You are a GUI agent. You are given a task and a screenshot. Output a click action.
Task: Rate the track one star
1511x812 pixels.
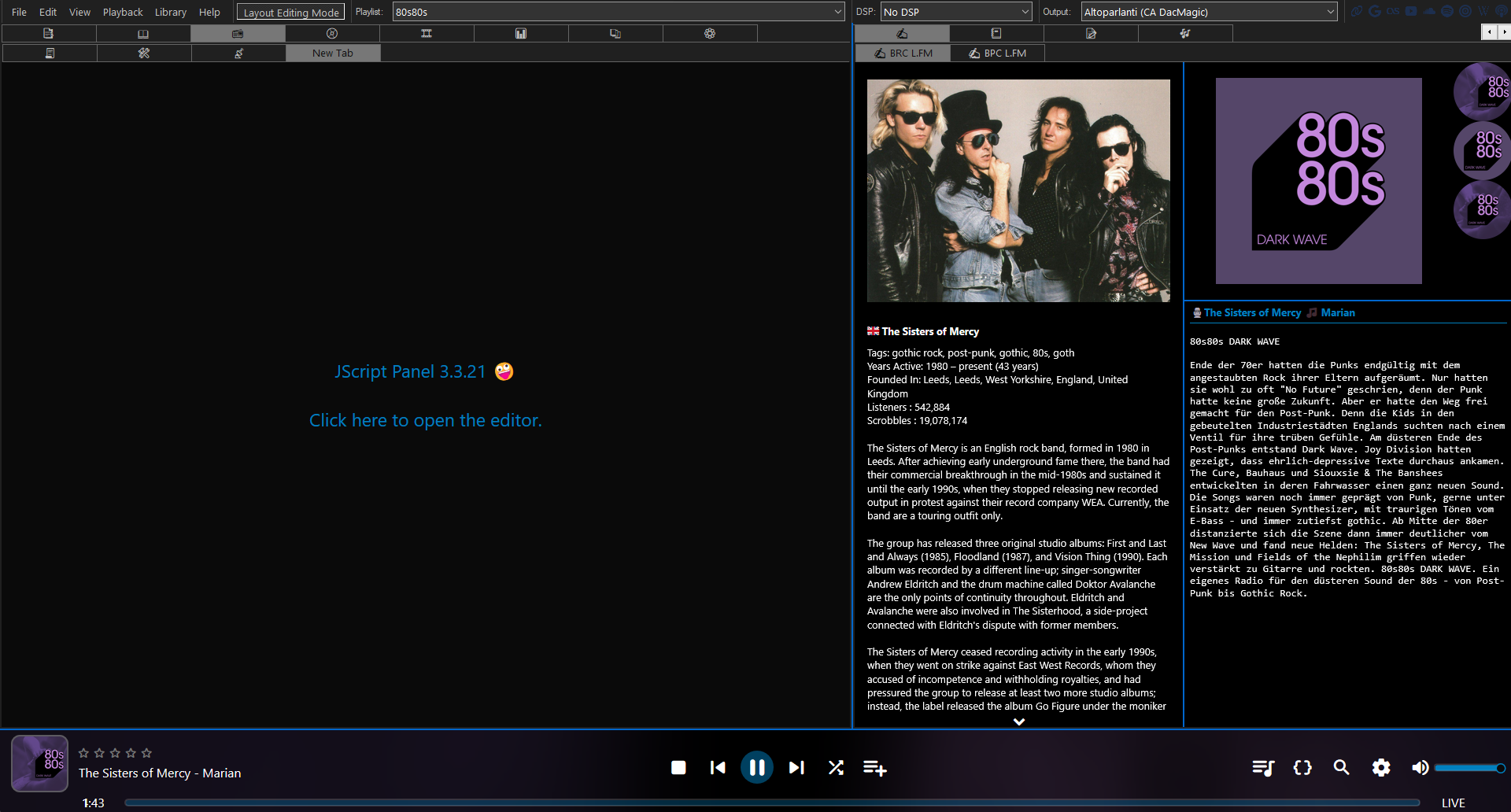[x=83, y=753]
